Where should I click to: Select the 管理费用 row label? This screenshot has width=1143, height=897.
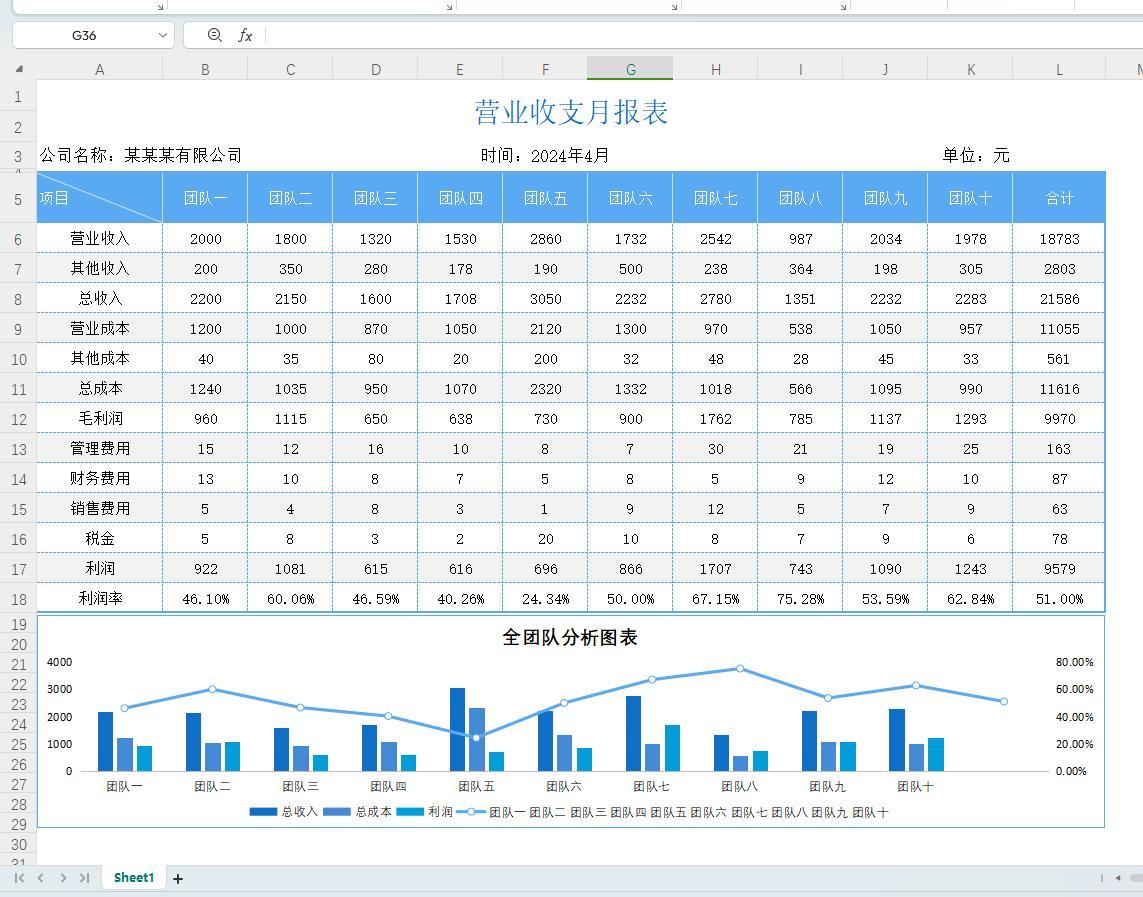pyautogui.click(x=100, y=448)
